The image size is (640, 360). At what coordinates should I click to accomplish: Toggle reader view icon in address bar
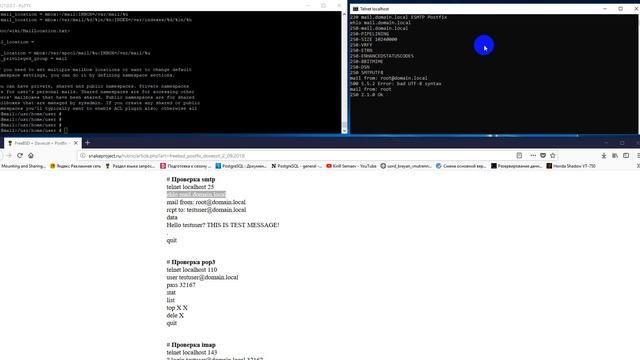click(x=519, y=156)
